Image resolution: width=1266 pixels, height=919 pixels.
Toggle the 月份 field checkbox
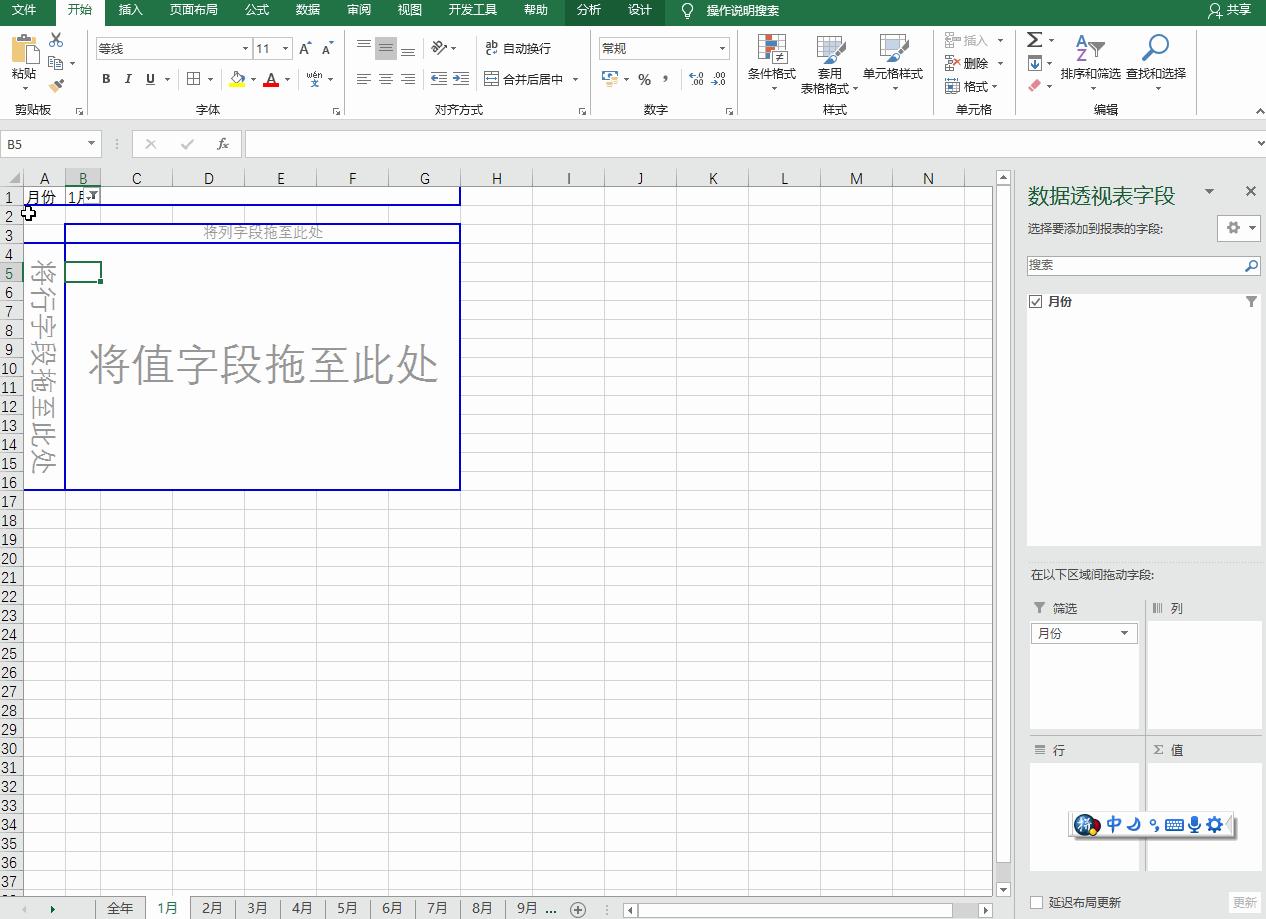[x=1036, y=301]
